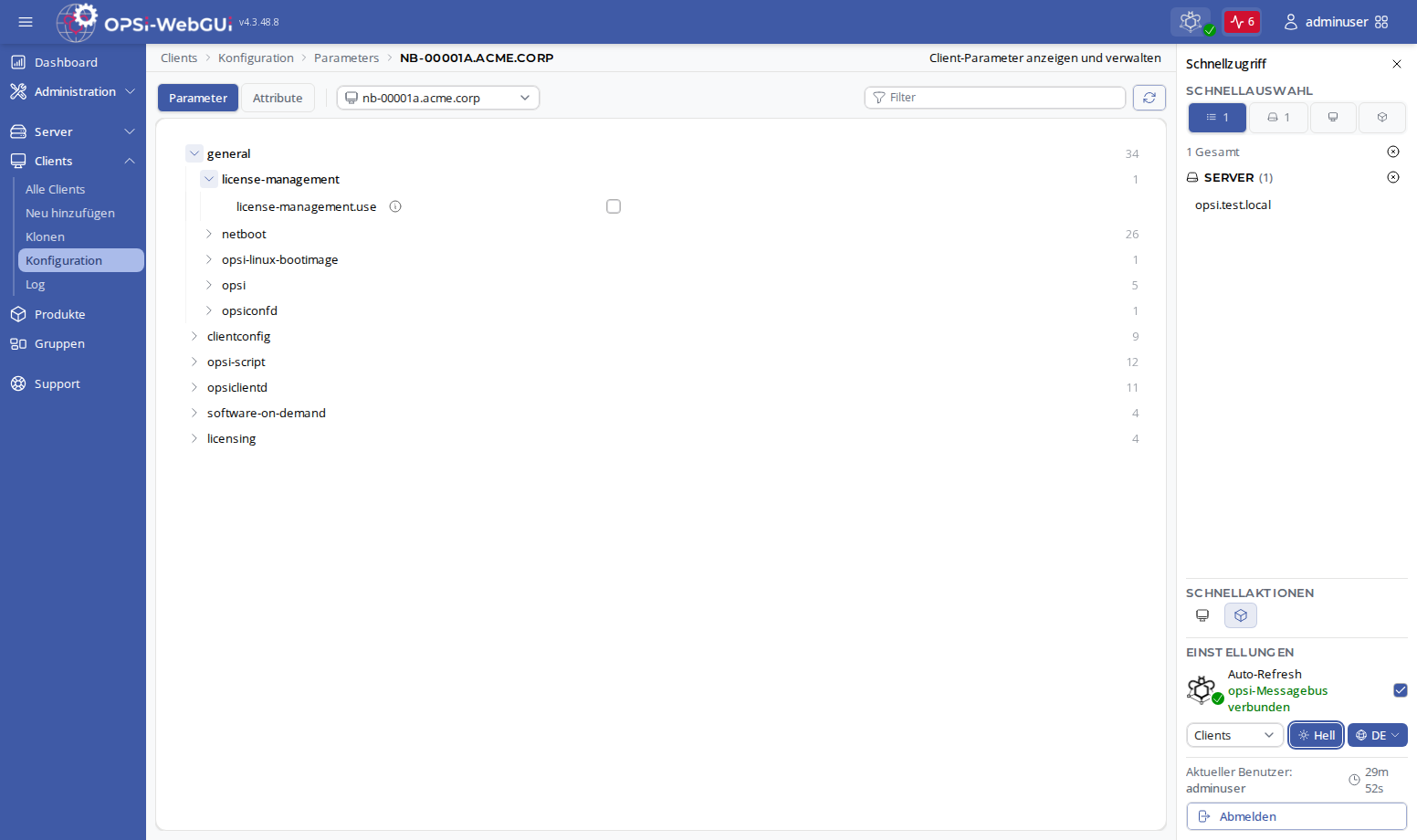The height and width of the screenshot is (840, 1417).
Task: Click the Abmelden logout button
Action: click(1296, 816)
